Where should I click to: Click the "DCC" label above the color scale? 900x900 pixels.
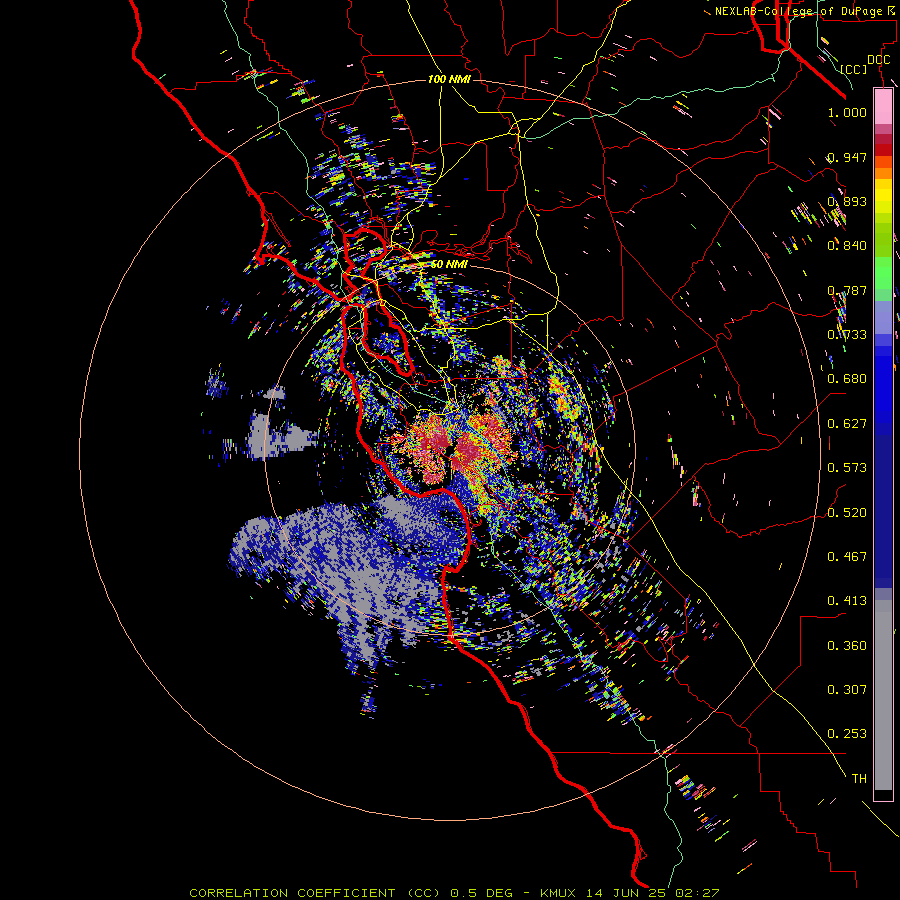[x=878, y=60]
